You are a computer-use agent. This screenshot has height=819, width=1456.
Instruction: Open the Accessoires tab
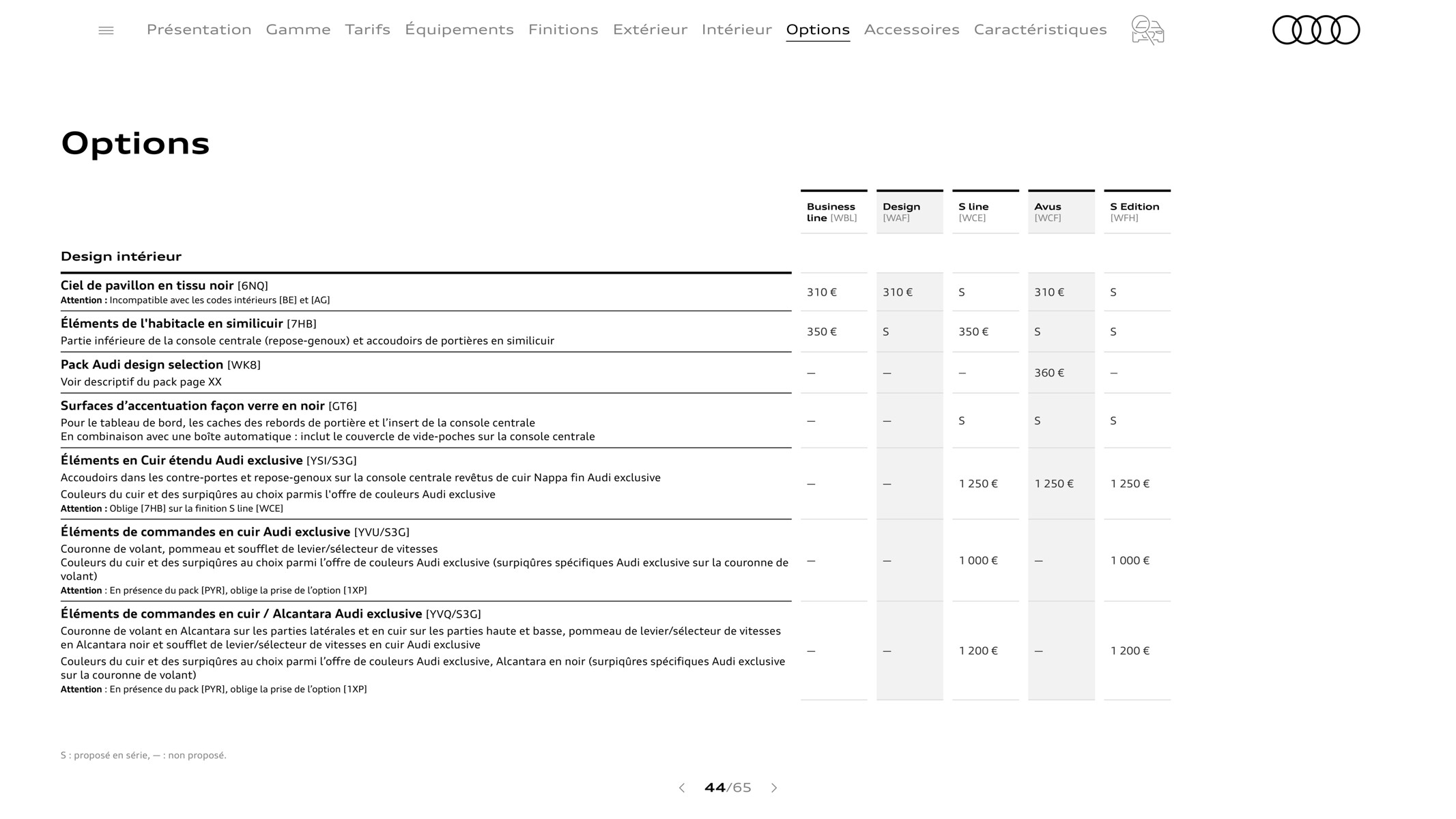pos(912,29)
